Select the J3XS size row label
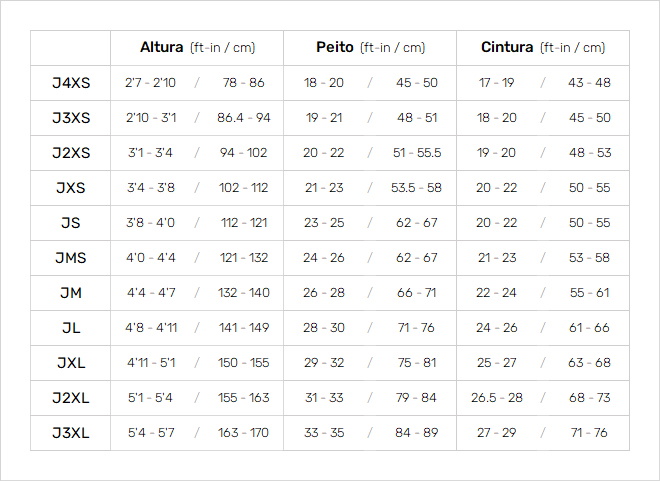 [71, 118]
